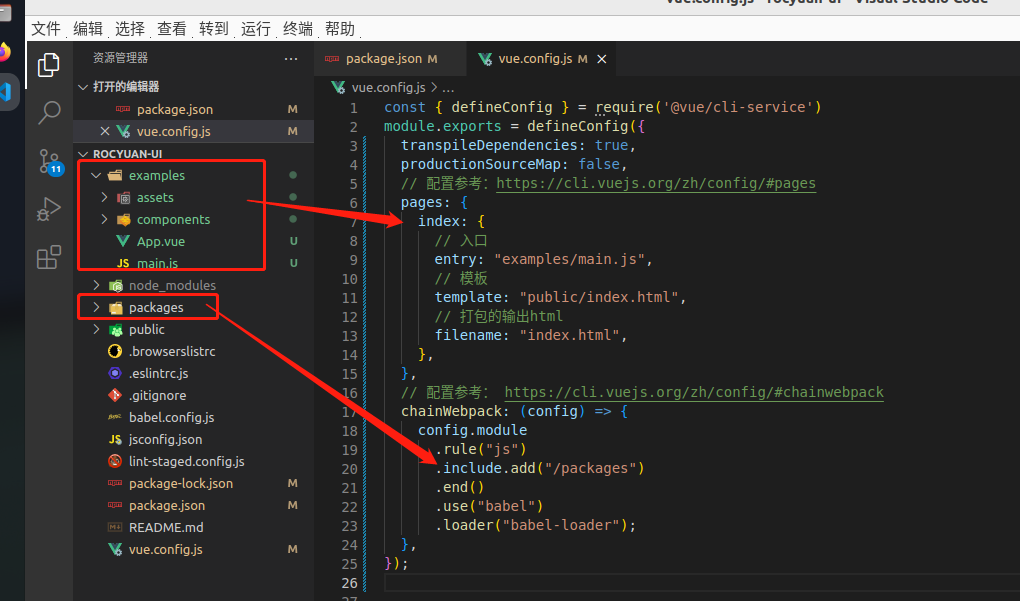The image size is (1020, 601).
Task: Click the babel icon beside babel.config.js
Action: click(115, 417)
